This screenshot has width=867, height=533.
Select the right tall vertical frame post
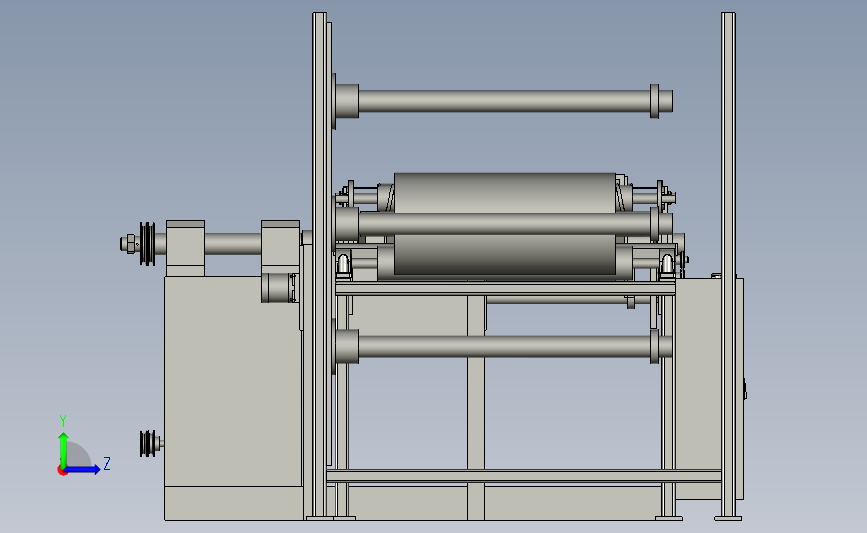728,265
